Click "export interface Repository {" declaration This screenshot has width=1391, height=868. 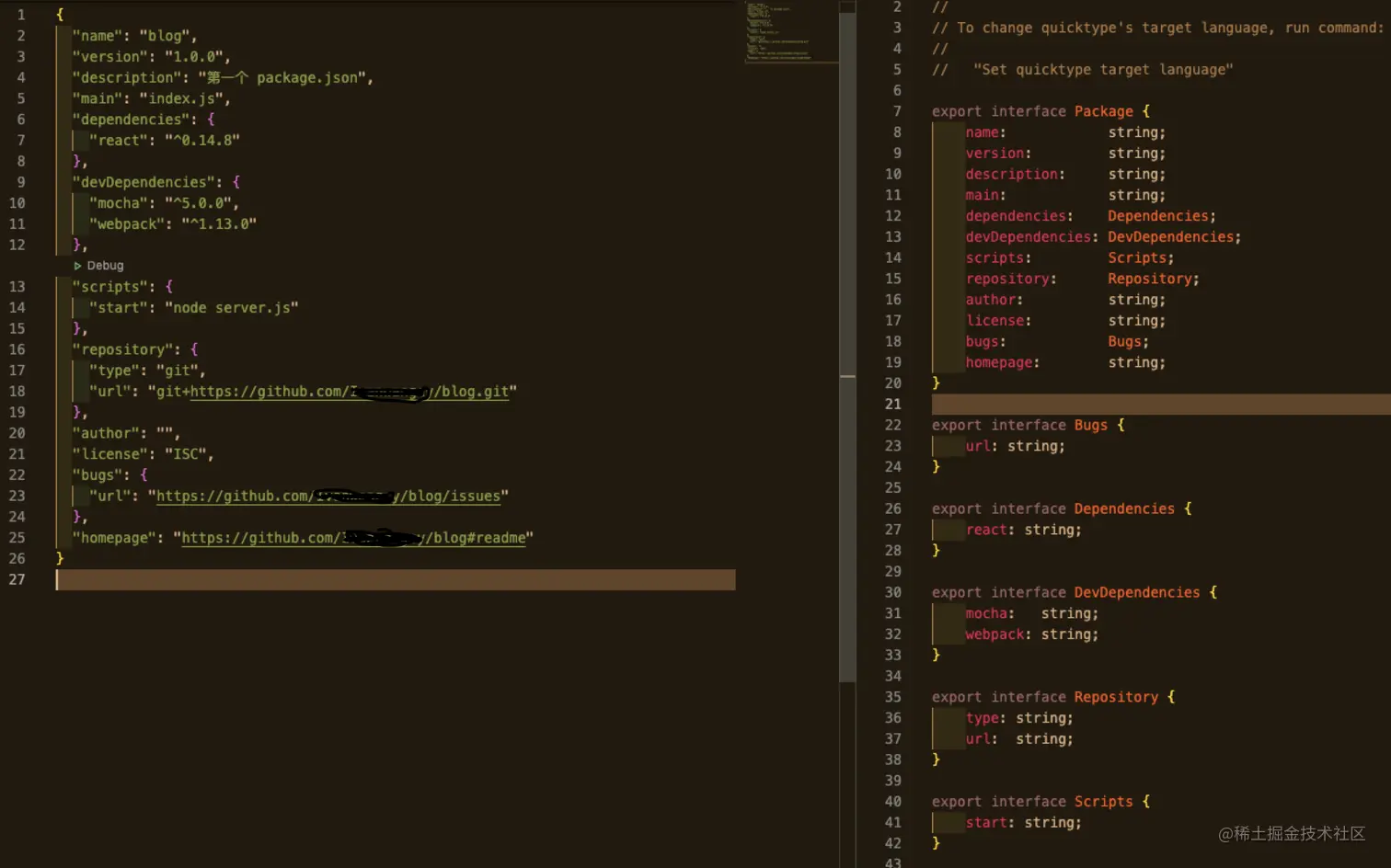pos(1053,697)
